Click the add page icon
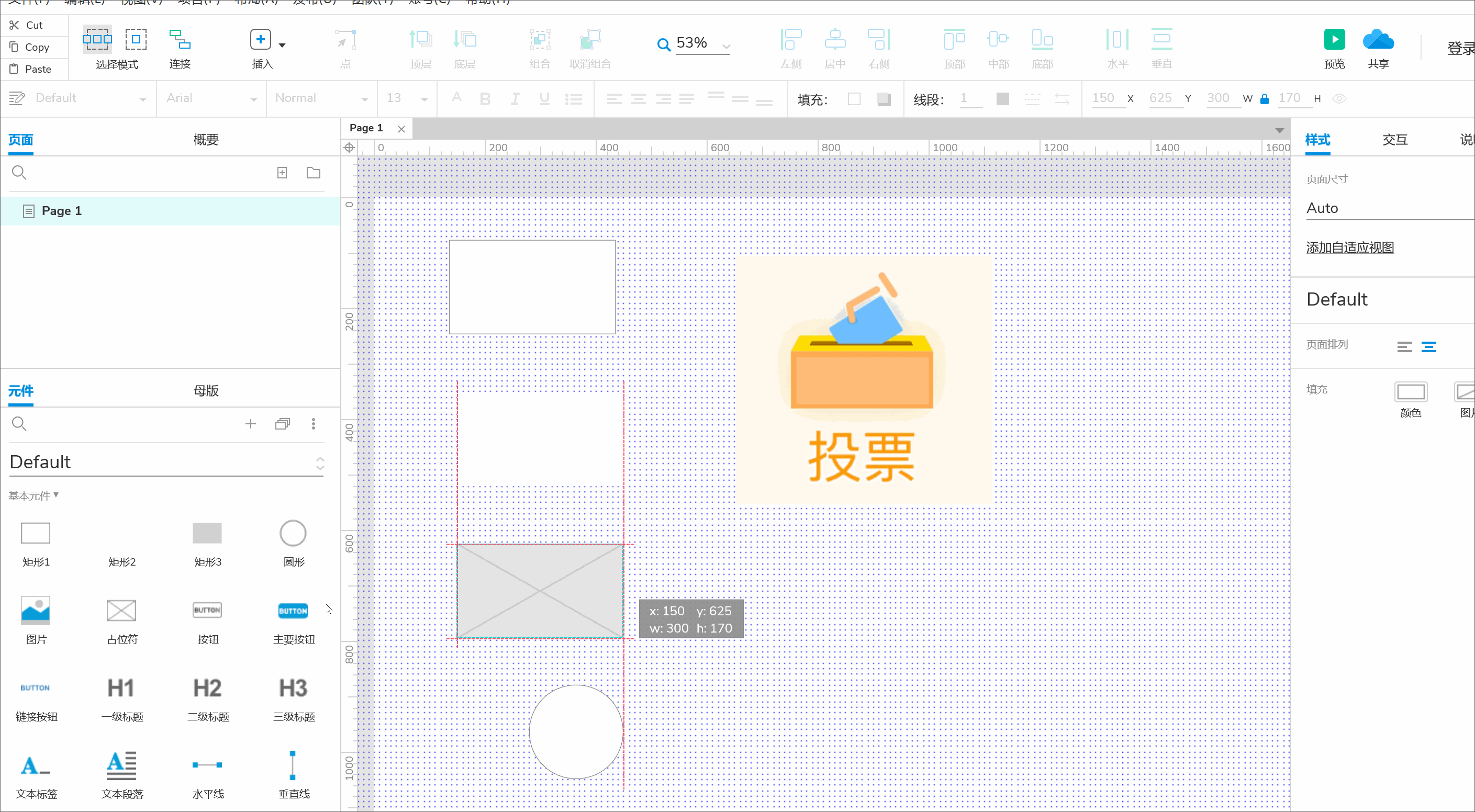The height and width of the screenshot is (812, 1475). click(282, 172)
